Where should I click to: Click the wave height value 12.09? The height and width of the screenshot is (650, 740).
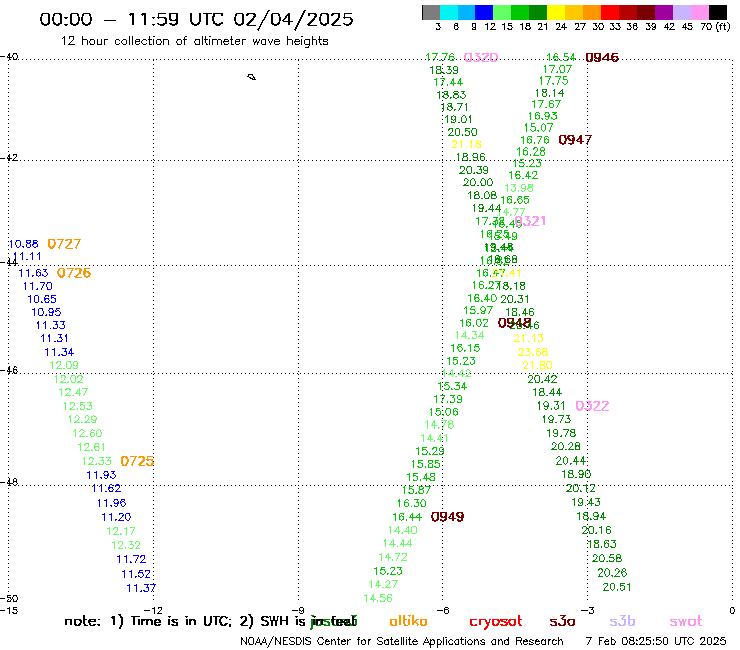click(64, 365)
